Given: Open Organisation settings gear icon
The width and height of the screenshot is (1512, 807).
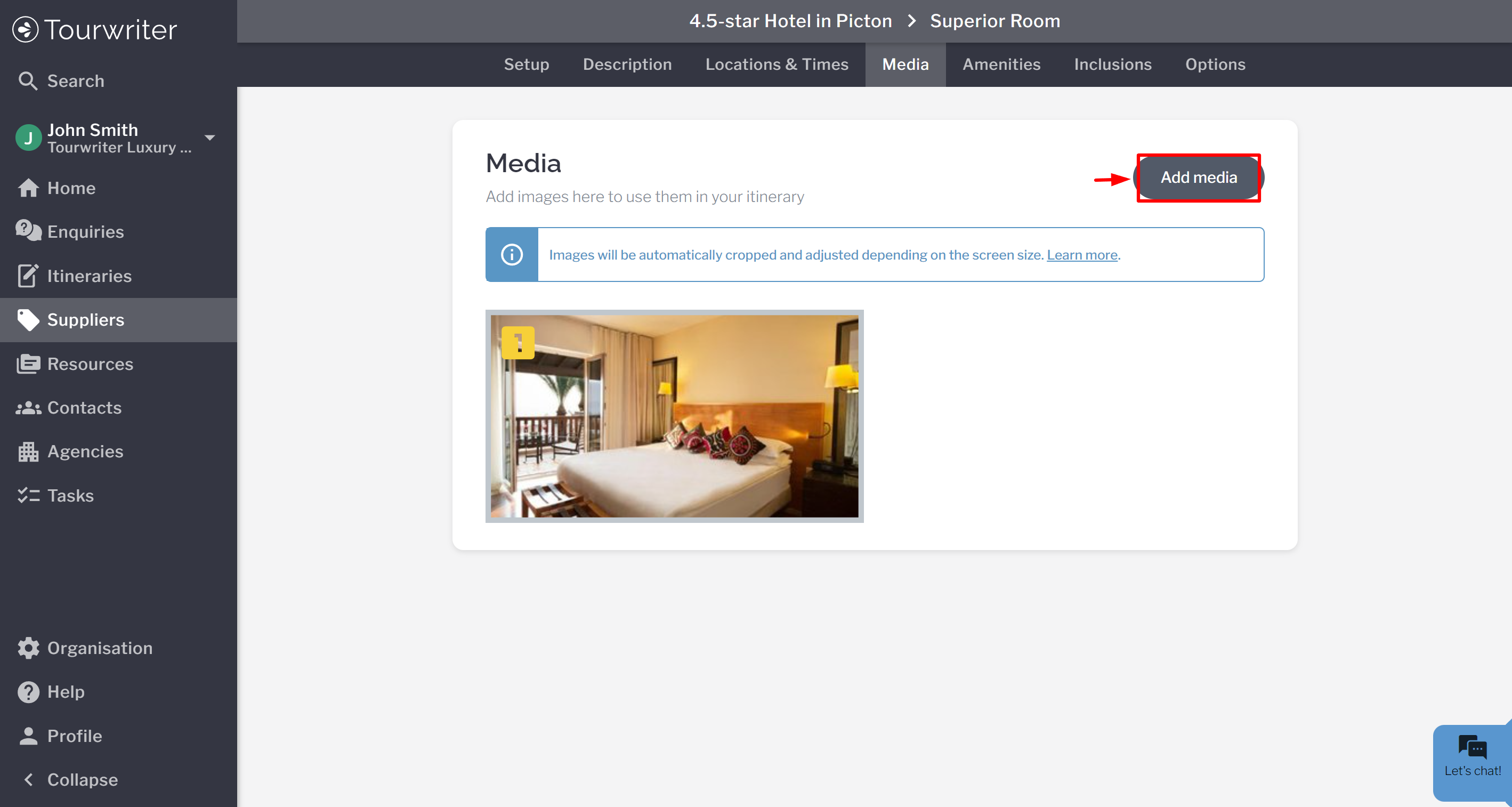Looking at the screenshot, I should pyautogui.click(x=28, y=648).
